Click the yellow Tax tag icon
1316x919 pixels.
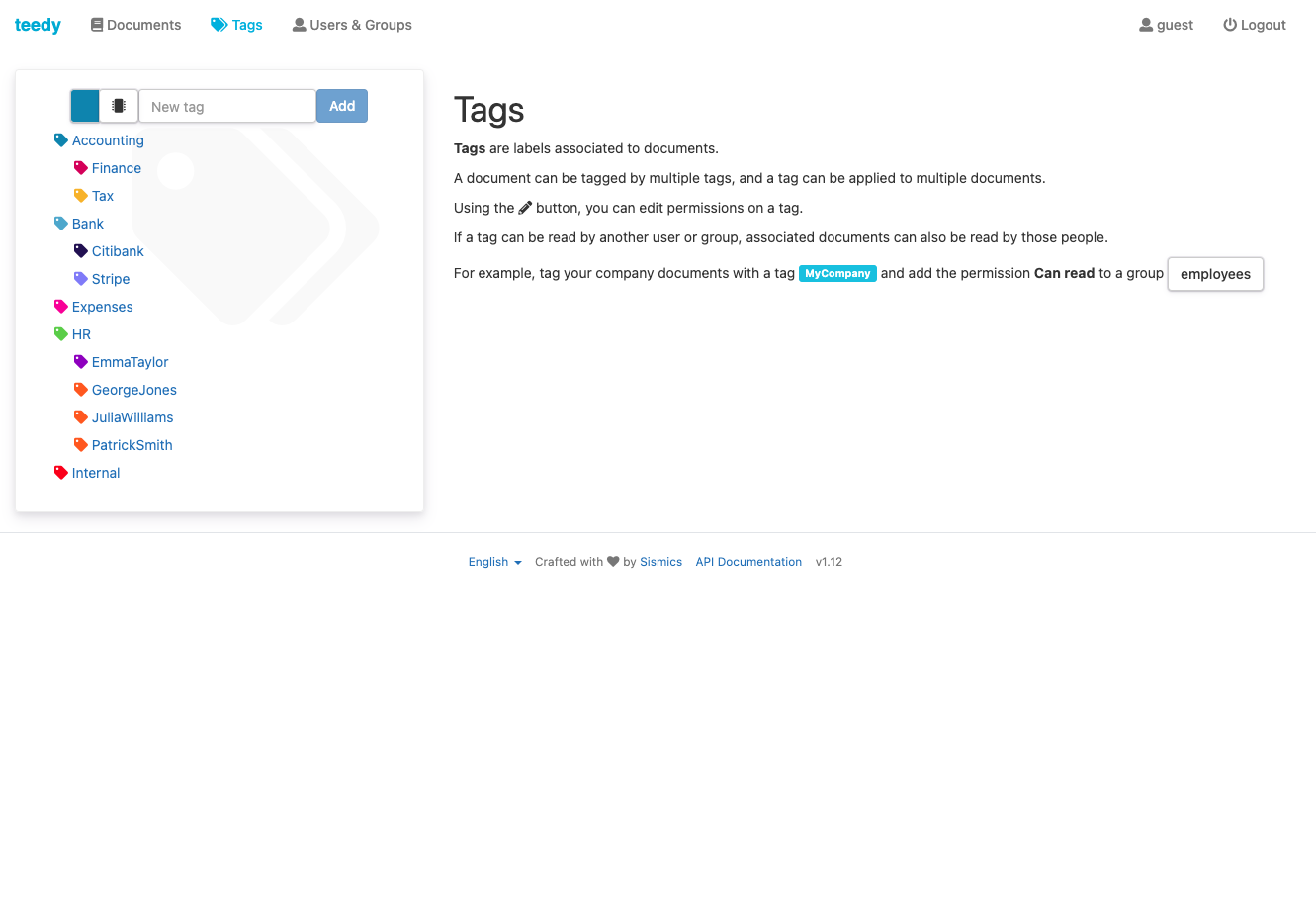(x=81, y=196)
